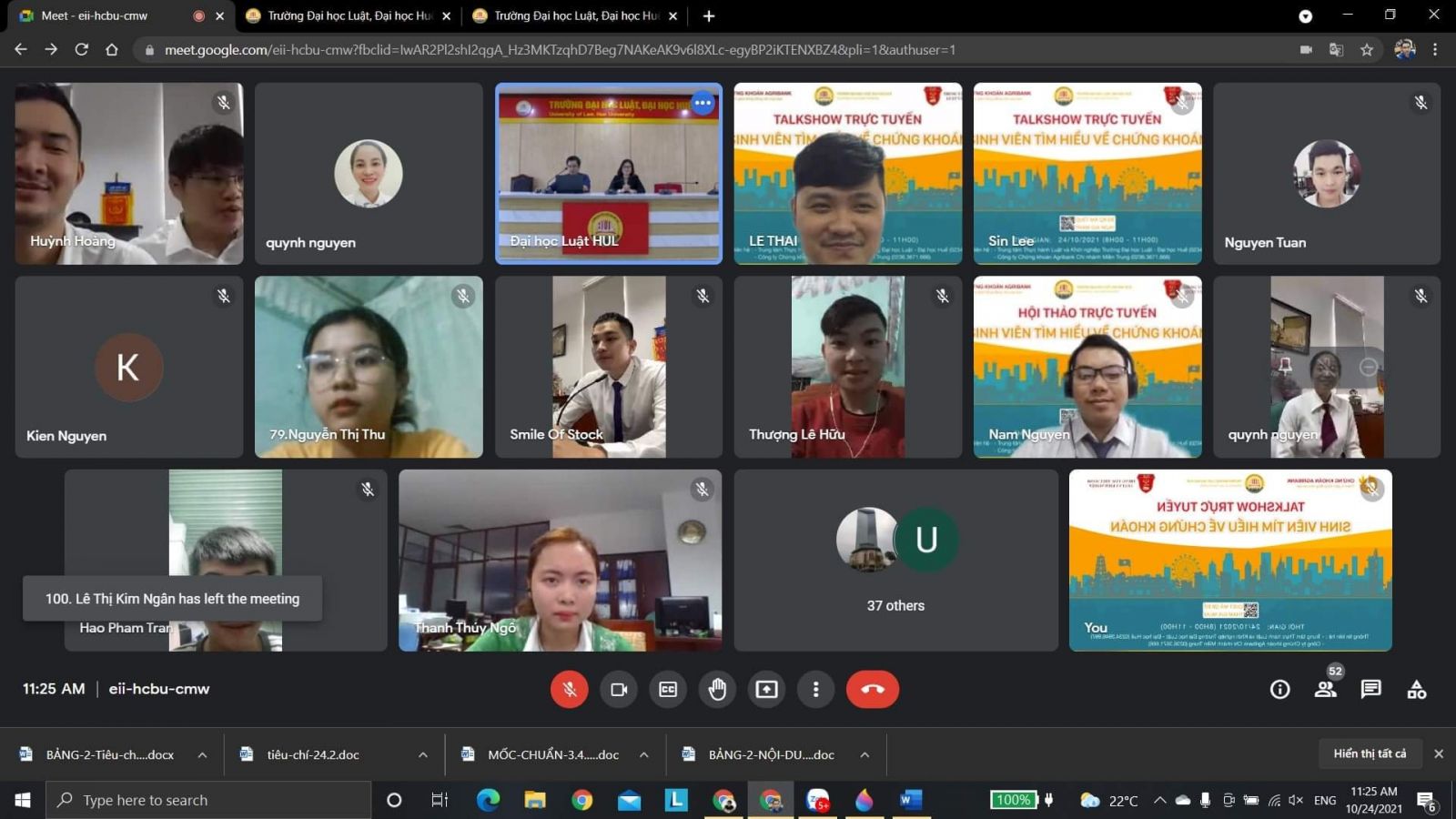Image resolution: width=1456 pixels, height=819 pixels.
Task: Leave the call with red hang-up button
Action: (872, 690)
